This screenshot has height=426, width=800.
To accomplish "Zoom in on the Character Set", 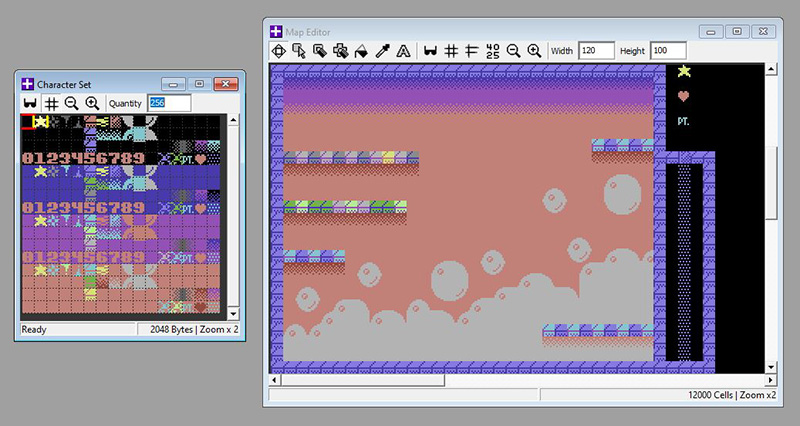I will tap(92, 103).
